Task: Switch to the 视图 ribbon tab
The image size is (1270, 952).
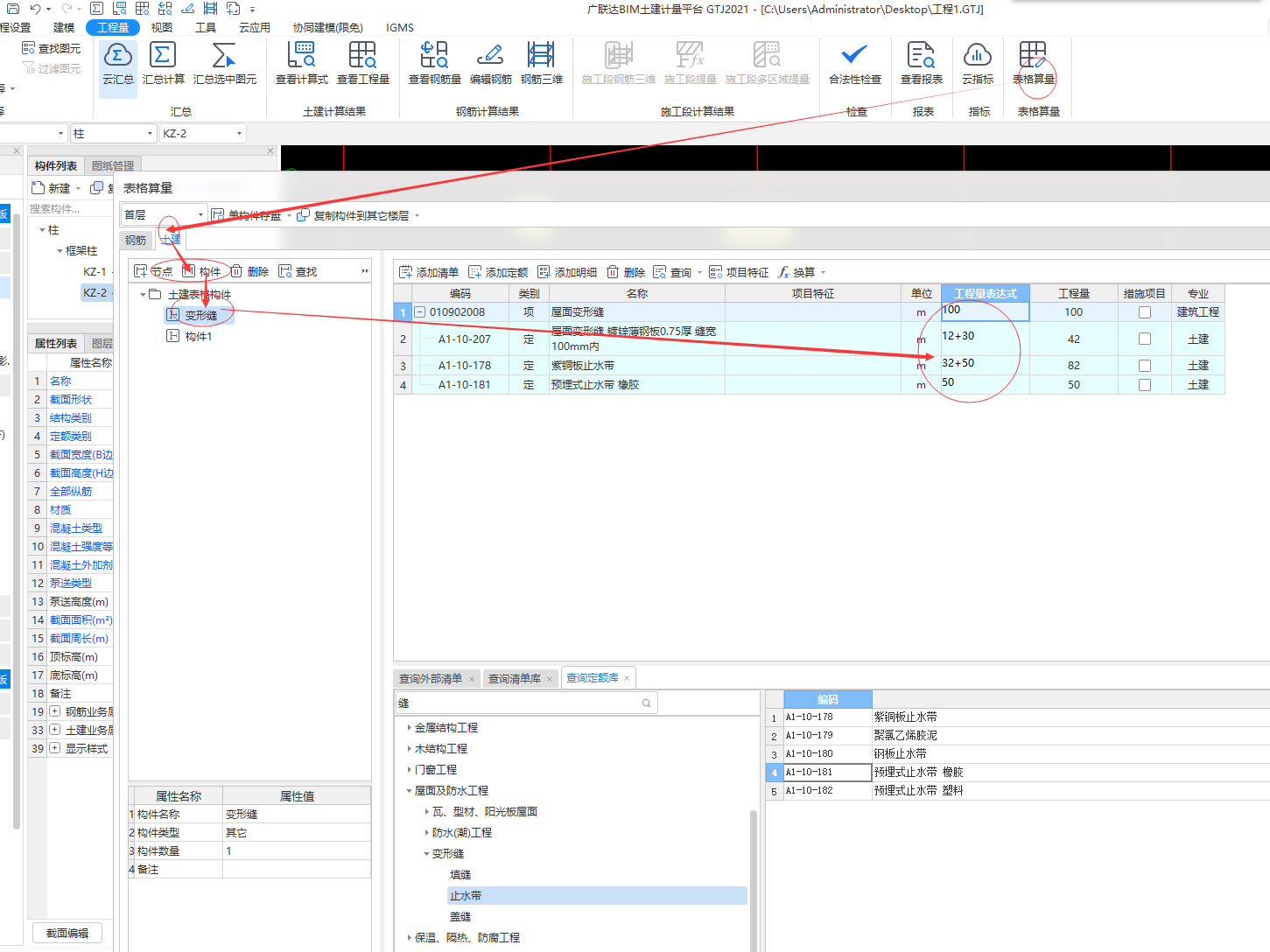Action: pos(162,27)
